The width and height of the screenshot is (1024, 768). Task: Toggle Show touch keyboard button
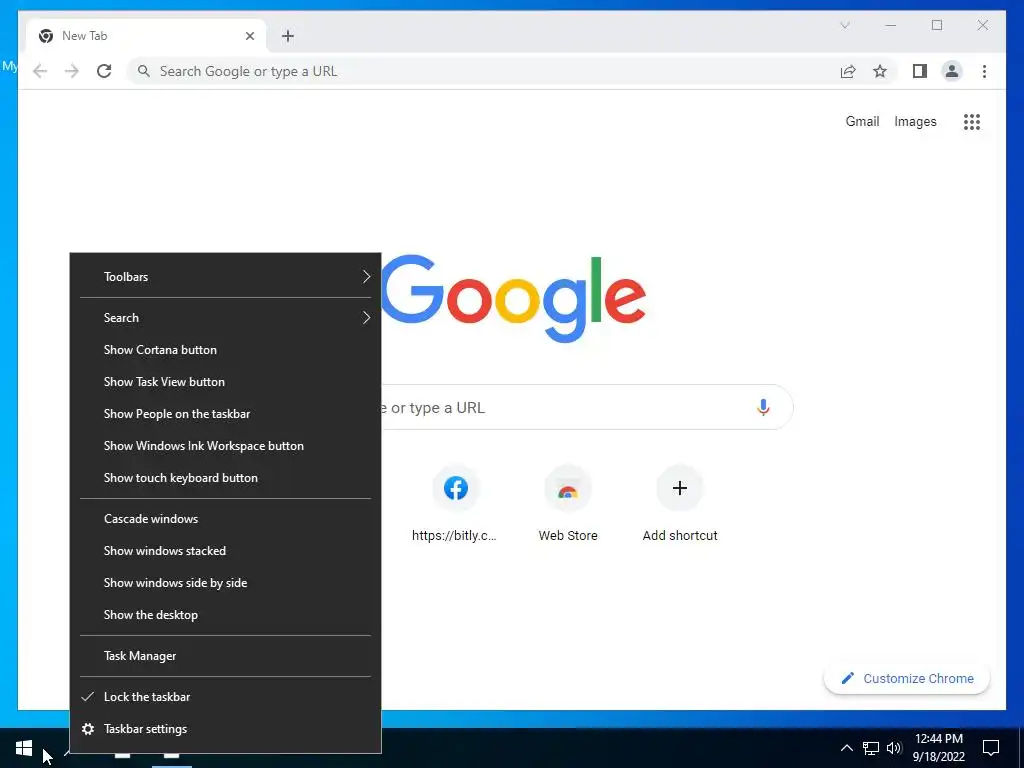(x=225, y=478)
